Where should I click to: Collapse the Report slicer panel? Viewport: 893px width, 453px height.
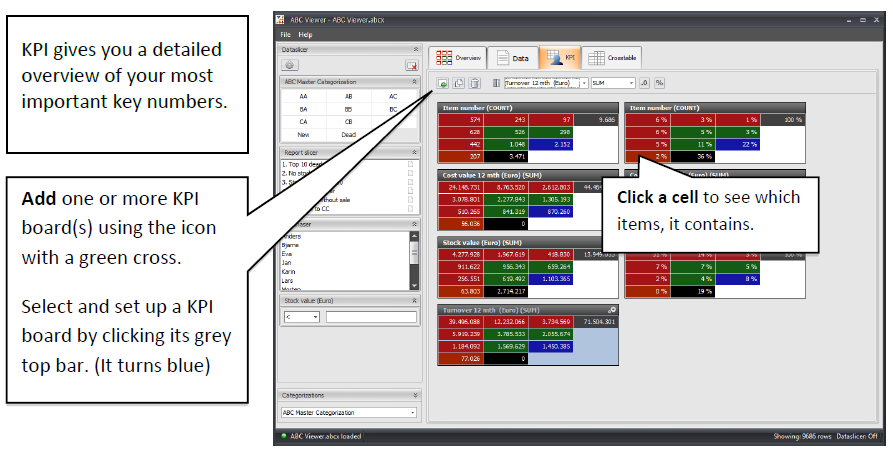[x=415, y=153]
